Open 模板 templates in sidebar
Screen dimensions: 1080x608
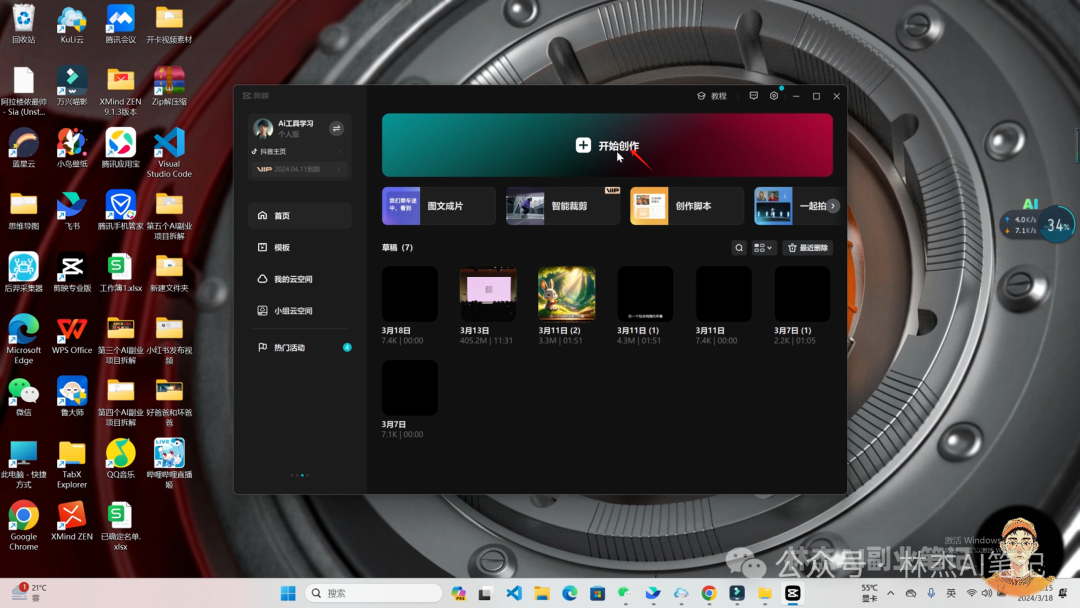[x=300, y=247]
